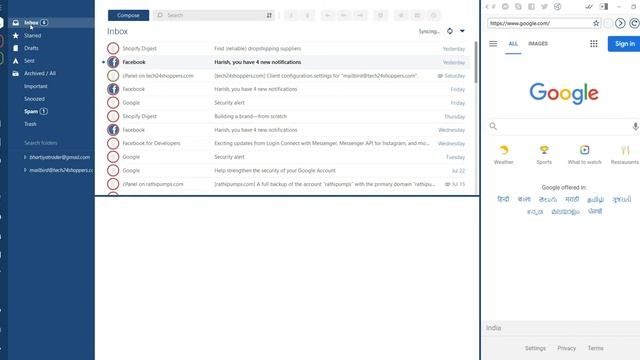Viewport: 640px width, 360px height.
Task: Open Facebook notifications email from Wednesday
Action: pyautogui.click(x=286, y=130)
